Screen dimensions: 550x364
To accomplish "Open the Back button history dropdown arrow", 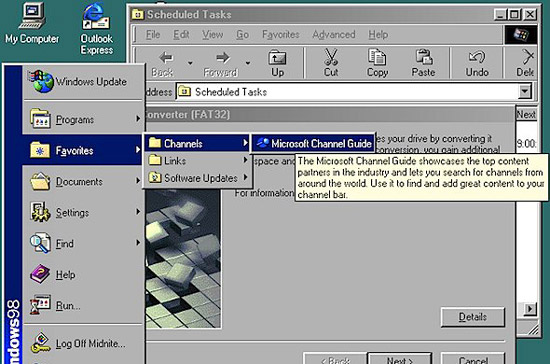I will point(190,63).
